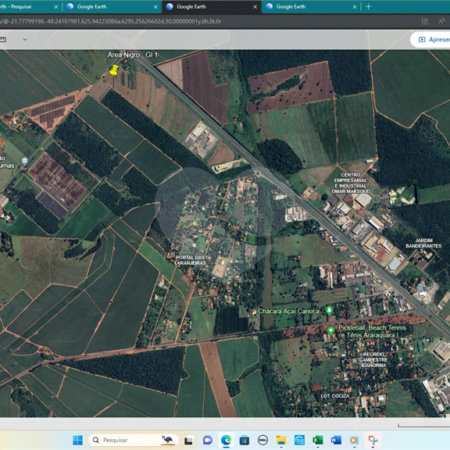450x450 pixels.
Task: Click the Area Nigro GI 1 label
Action: pos(132,55)
